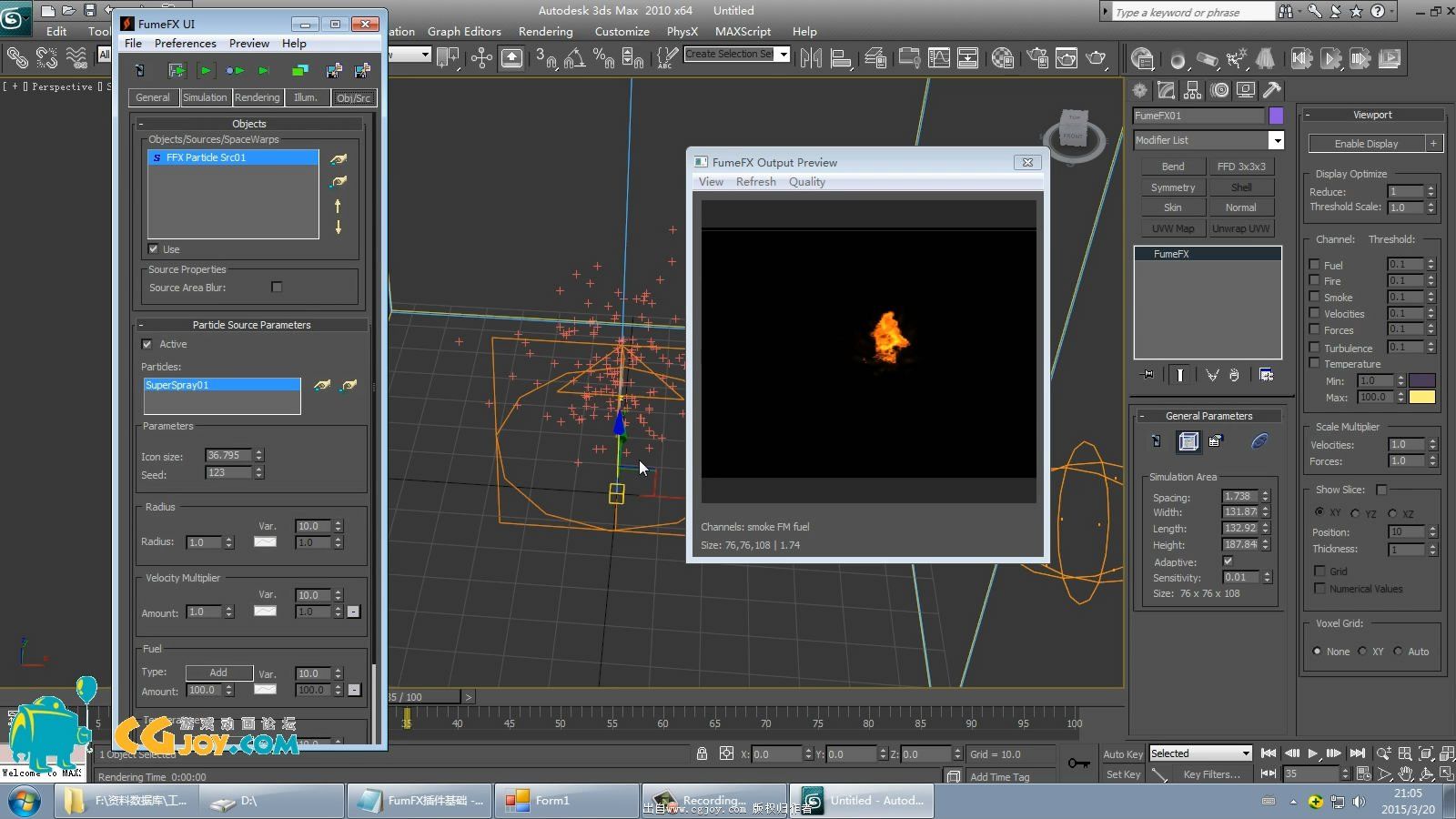Open the Create Selection Set dropdown arrow

(x=783, y=54)
